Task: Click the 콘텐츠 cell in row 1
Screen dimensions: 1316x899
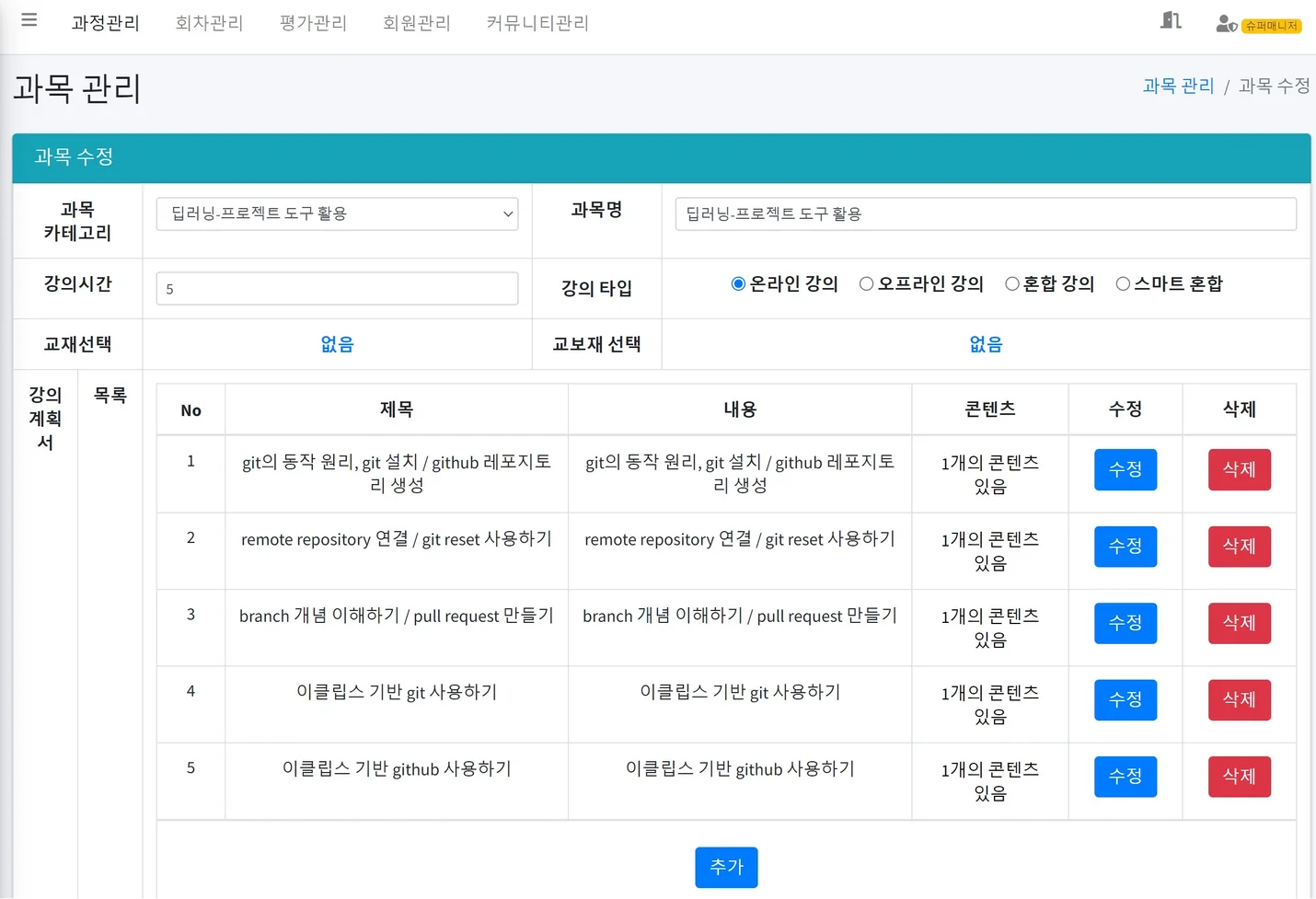Action: 990,474
